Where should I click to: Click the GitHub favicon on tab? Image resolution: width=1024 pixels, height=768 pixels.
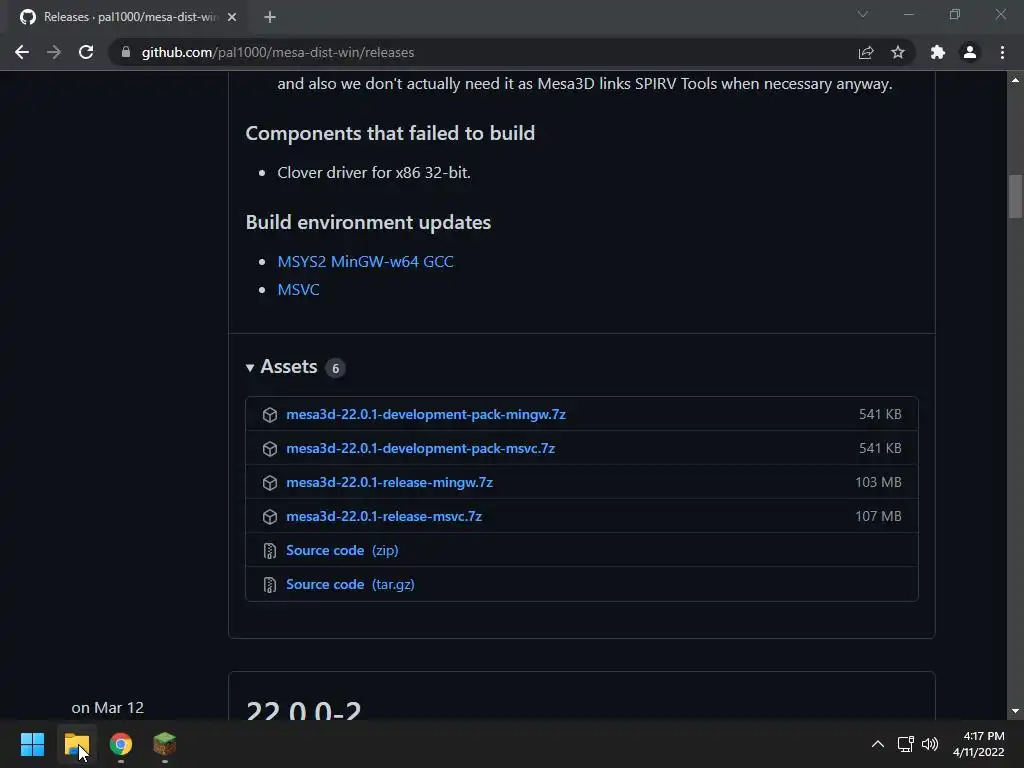click(27, 17)
